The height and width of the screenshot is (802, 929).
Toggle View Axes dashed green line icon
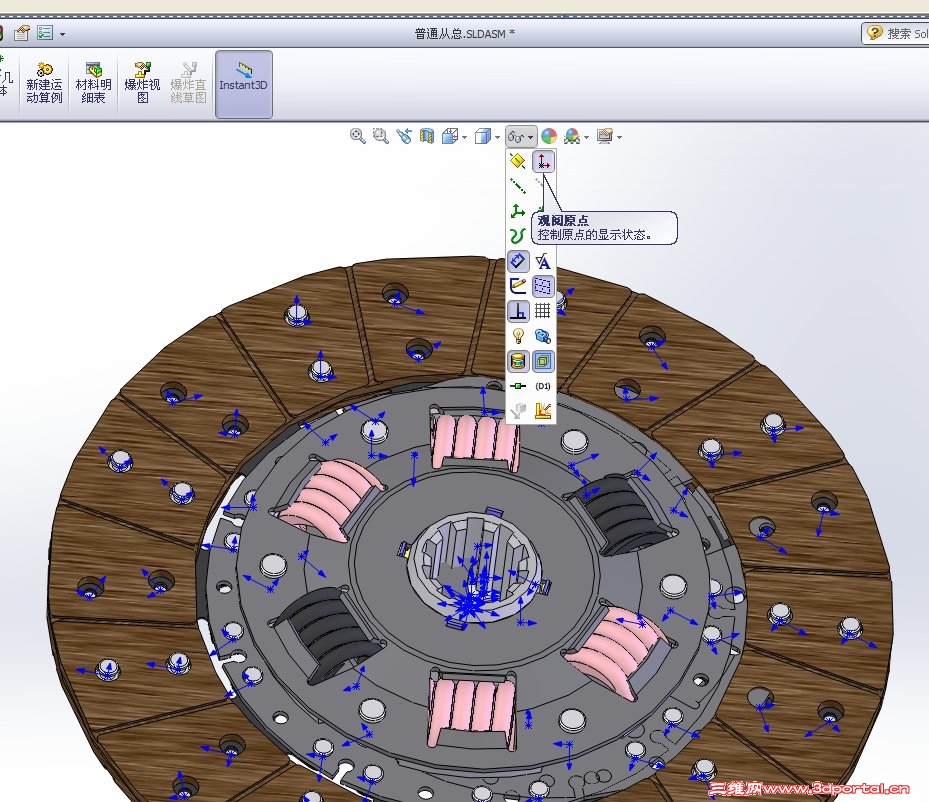[518, 186]
